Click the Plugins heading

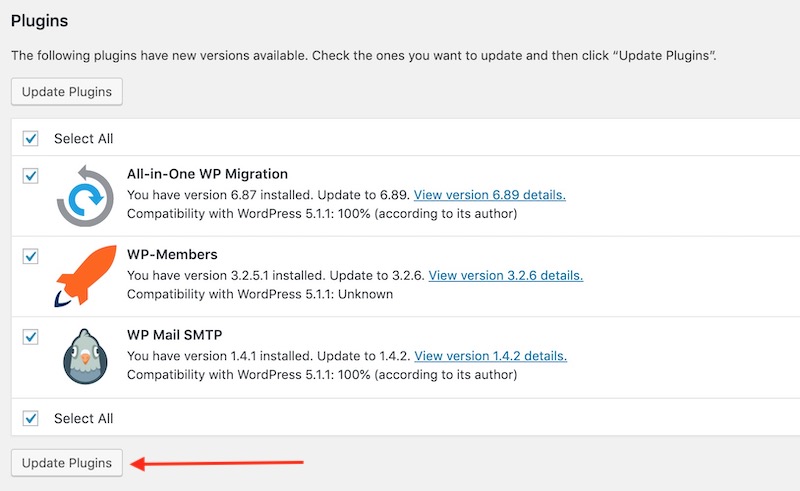(39, 21)
